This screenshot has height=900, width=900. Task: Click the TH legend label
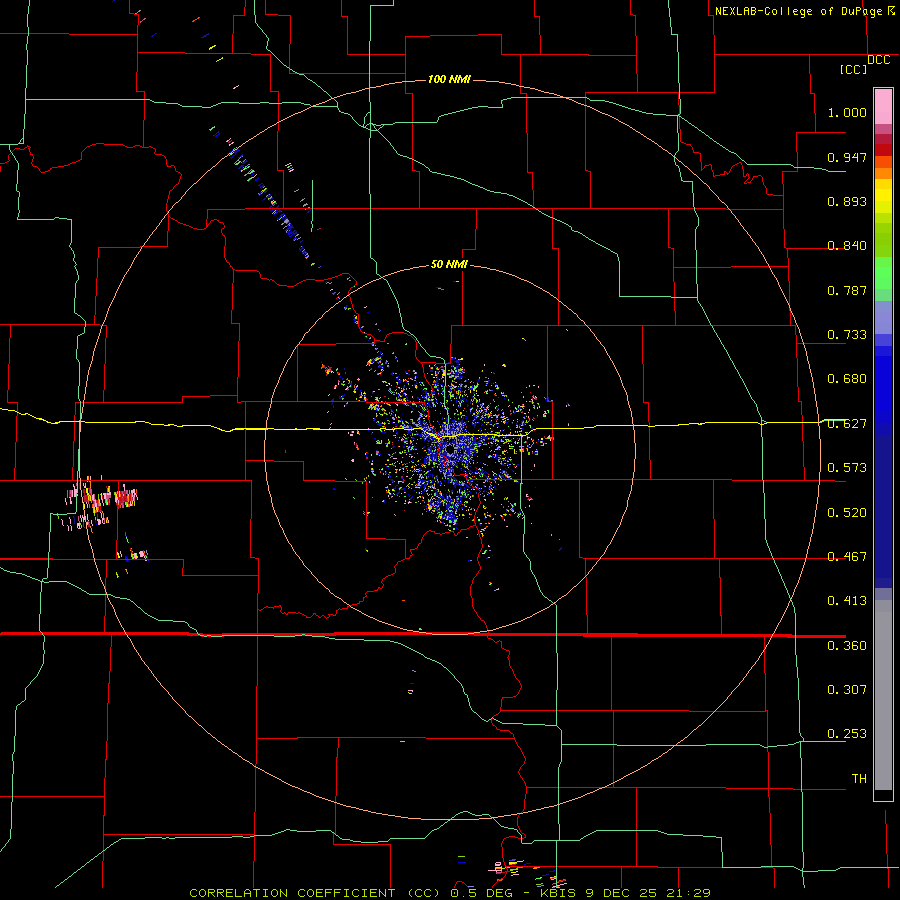pos(859,779)
